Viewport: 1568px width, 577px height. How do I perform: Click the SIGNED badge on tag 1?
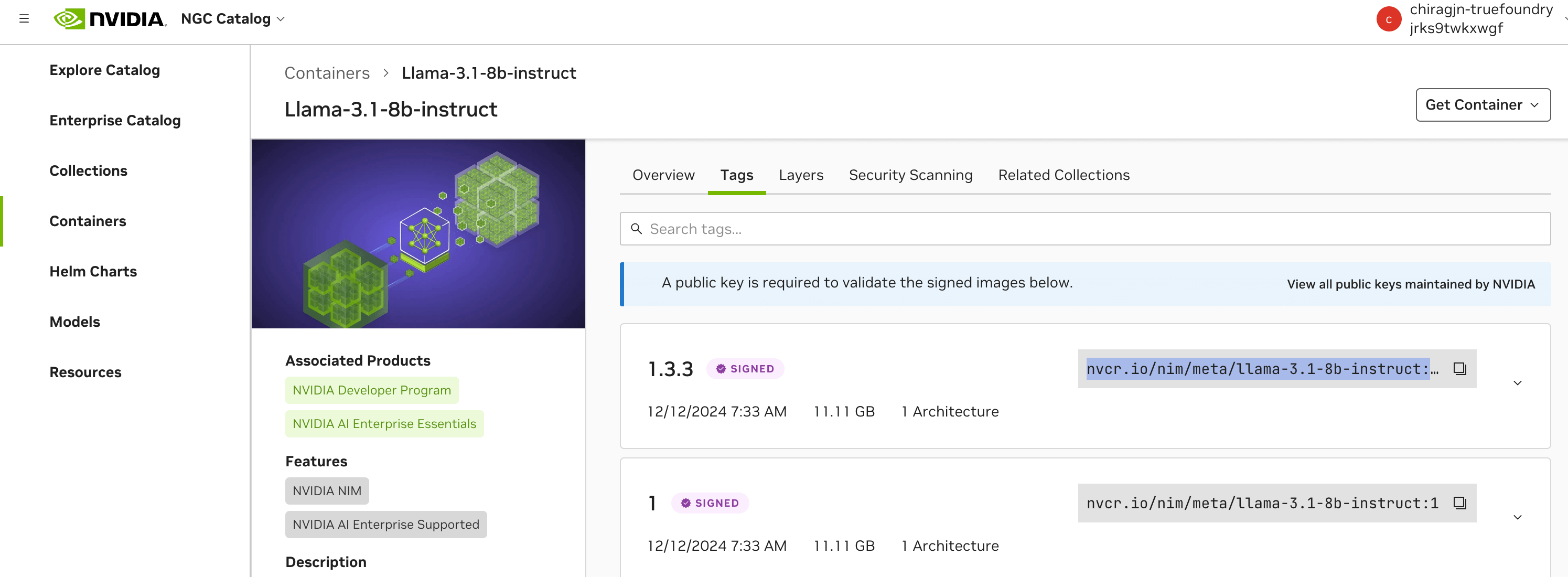click(x=710, y=503)
